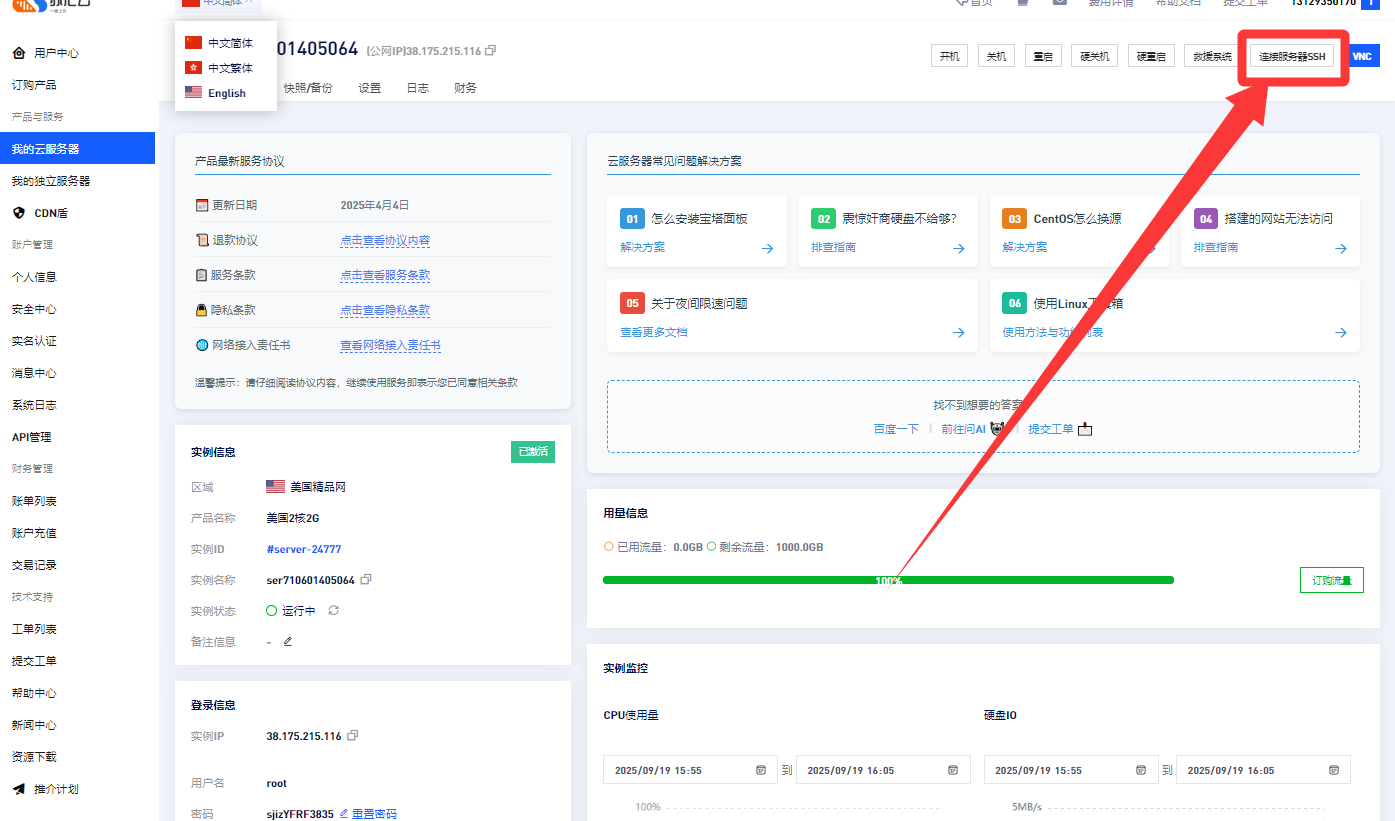1395x821 pixels.
Task: Click the 重置密码 link
Action: point(373,814)
